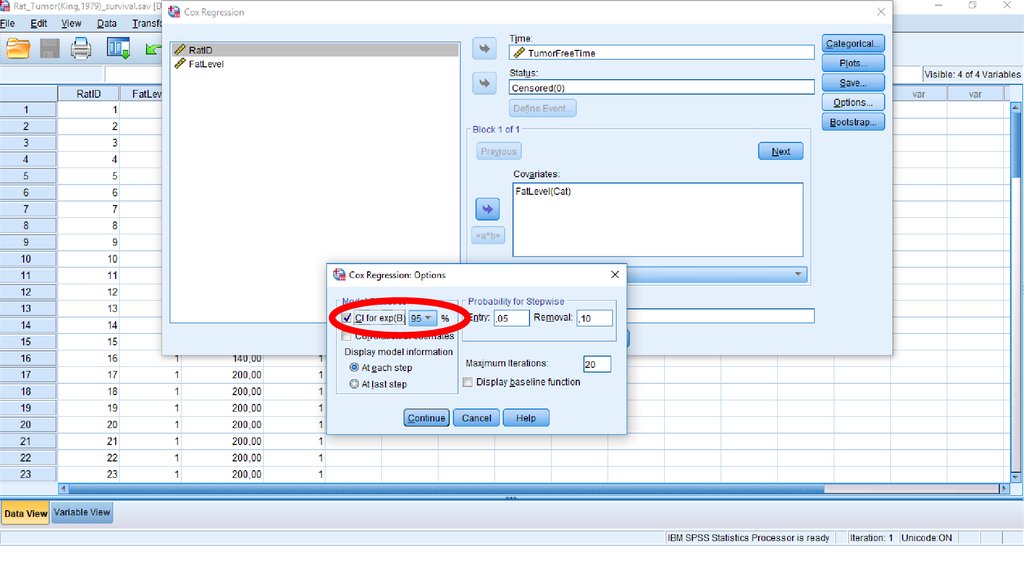Image resolution: width=1024 pixels, height=574 pixels.
Task: Click the Visible: 4 of 4 Variables label
Action: (x=972, y=74)
